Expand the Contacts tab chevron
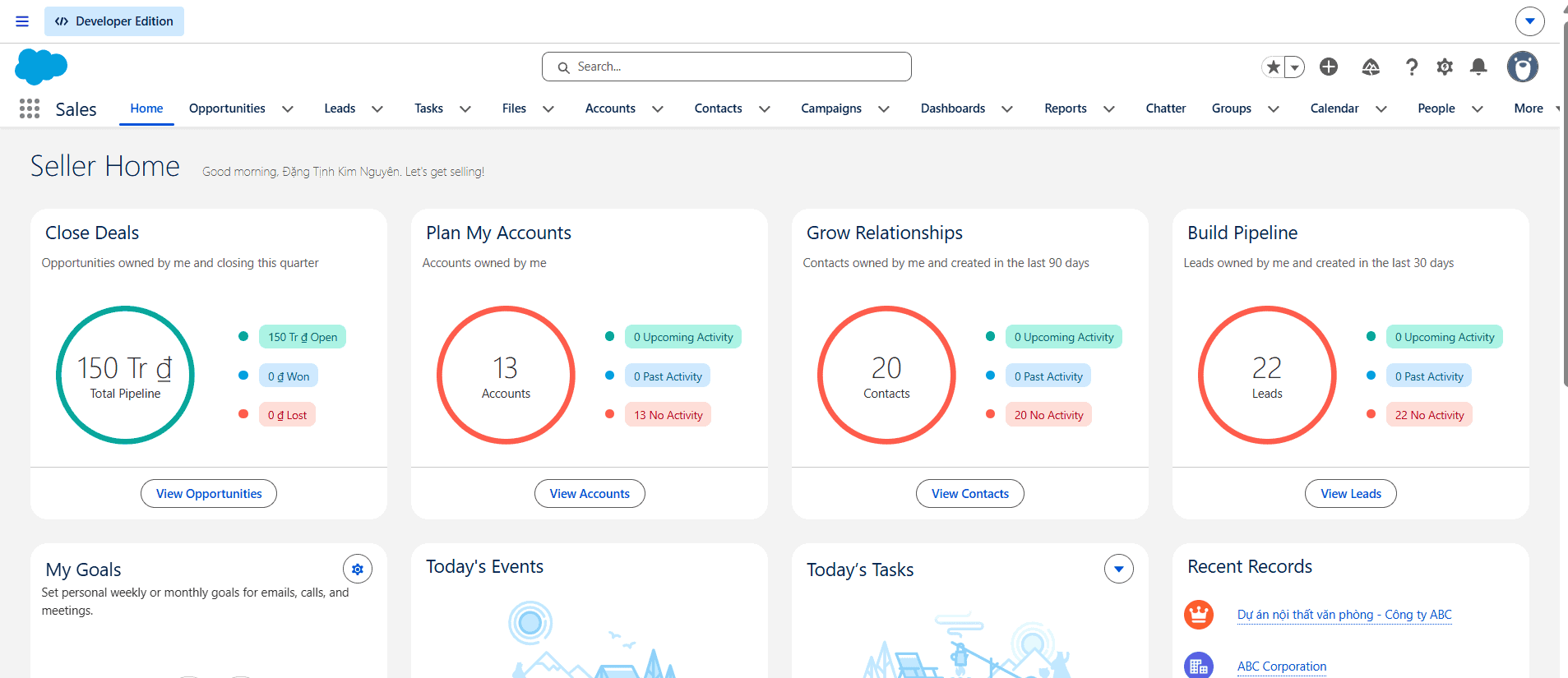This screenshot has width=1568, height=678. click(765, 108)
